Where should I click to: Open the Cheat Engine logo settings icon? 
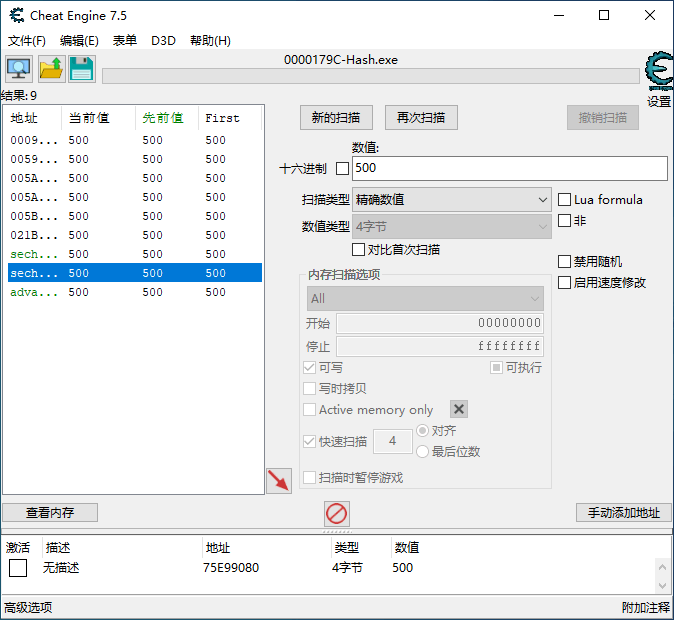[x=659, y=71]
